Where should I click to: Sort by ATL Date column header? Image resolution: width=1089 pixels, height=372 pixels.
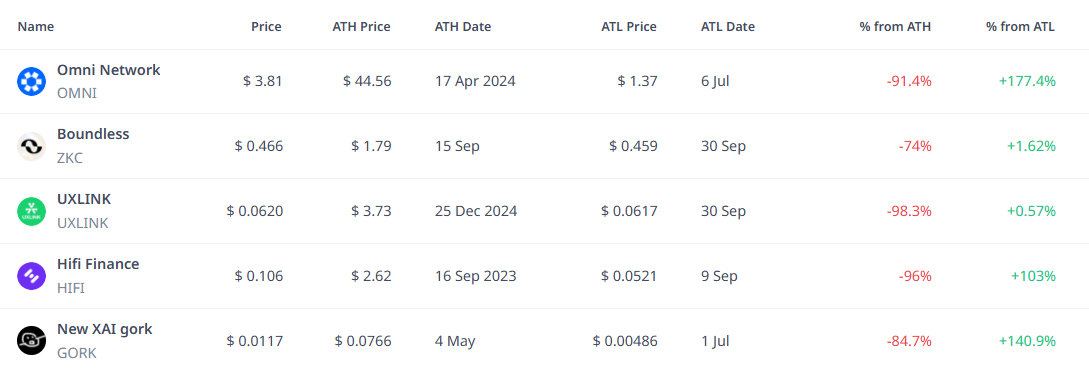(728, 27)
